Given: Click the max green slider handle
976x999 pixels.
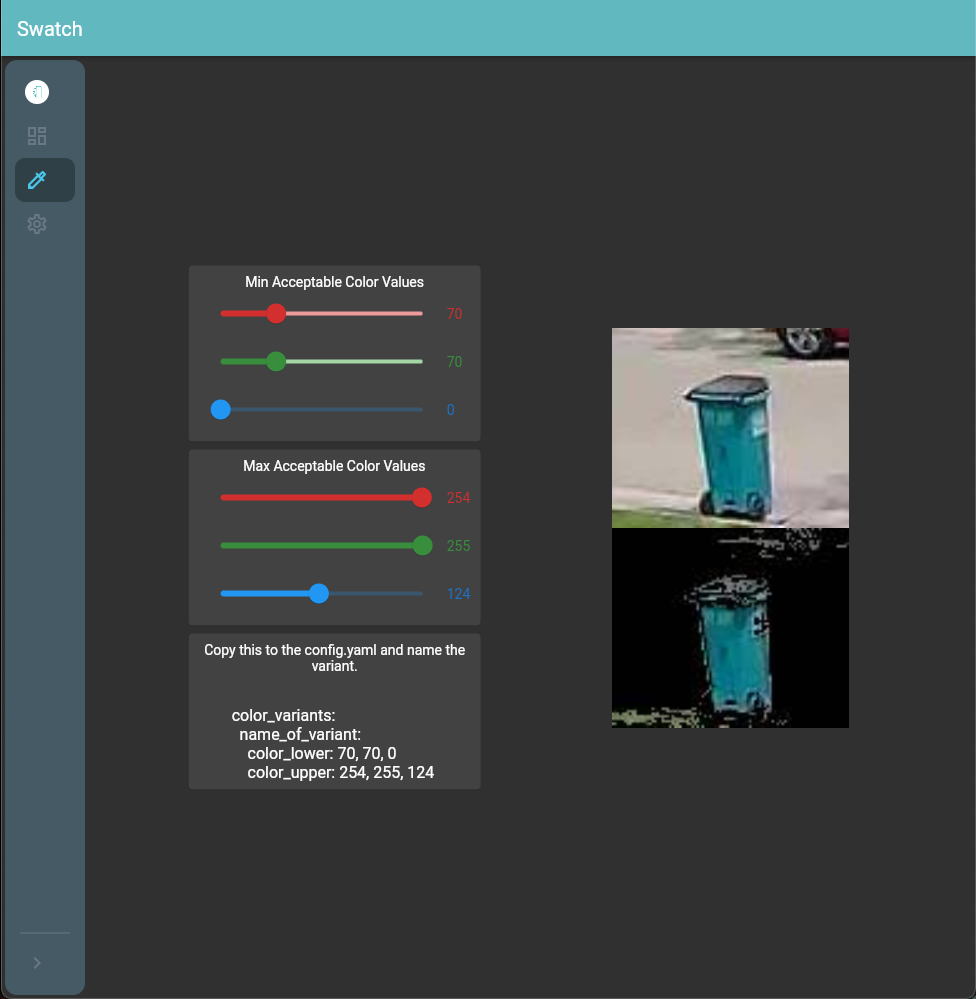Looking at the screenshot, I should point(423,546).
